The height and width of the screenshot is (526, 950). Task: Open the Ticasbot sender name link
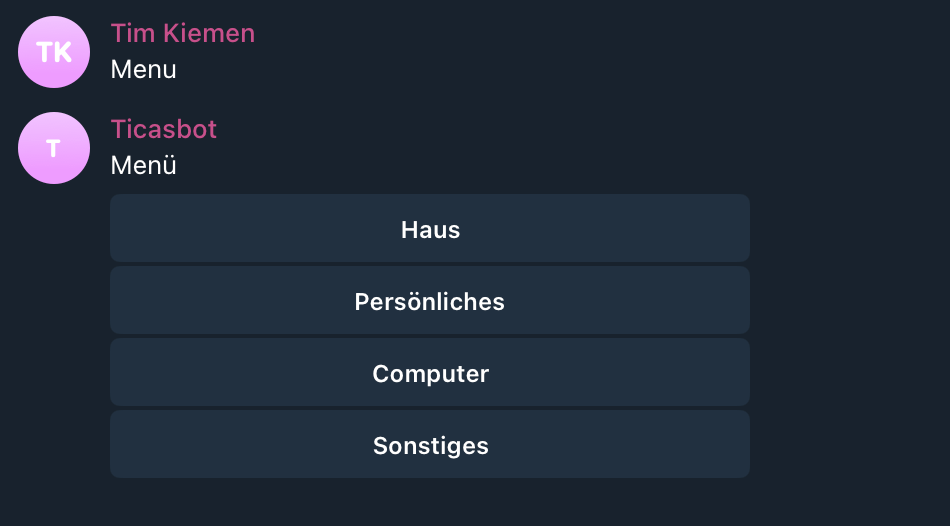pos(164,129)
